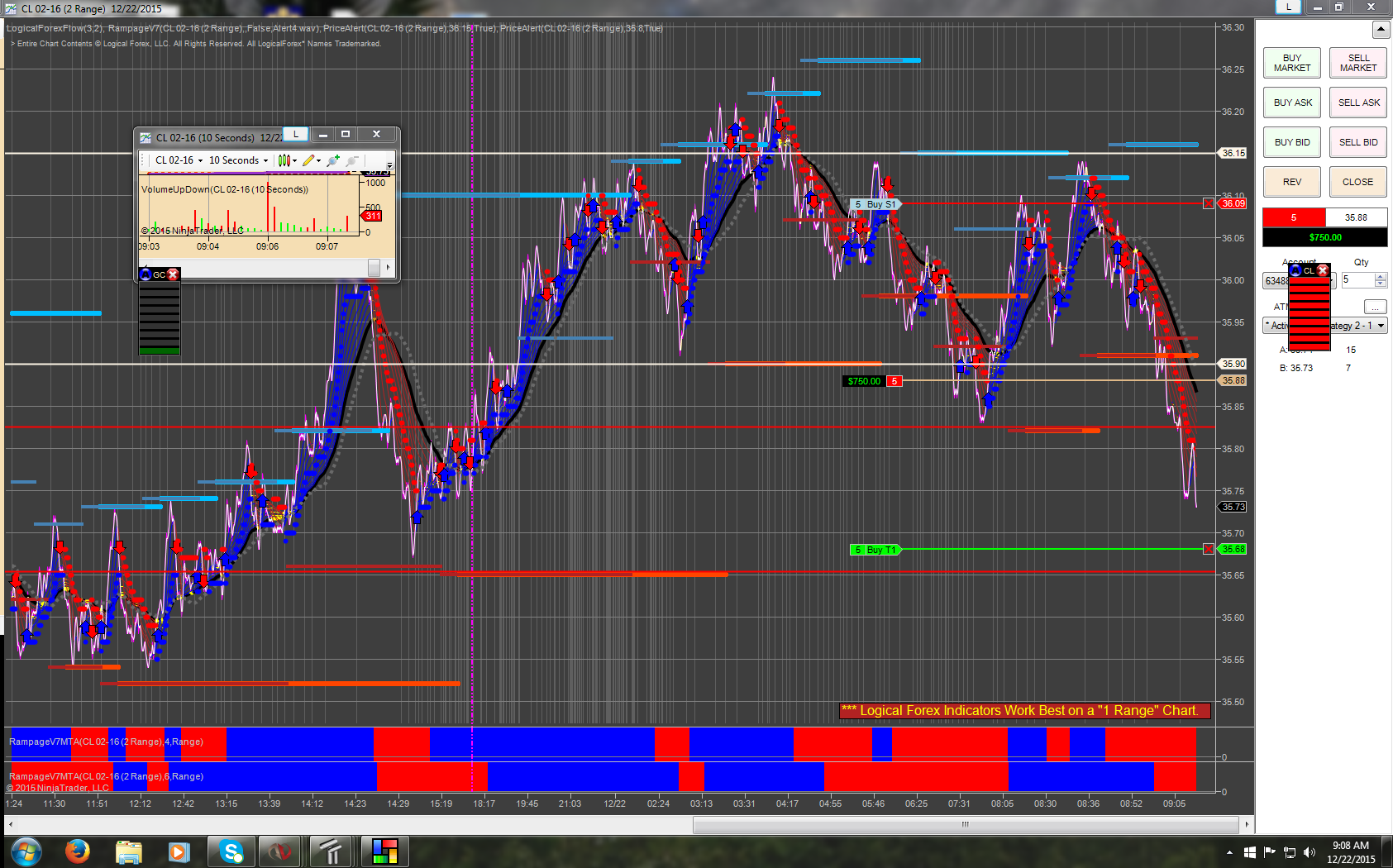Toggle the L link button on main chart
Image resolution: width=1393 pixels, height=868 pixels.
coord(1288,7)
